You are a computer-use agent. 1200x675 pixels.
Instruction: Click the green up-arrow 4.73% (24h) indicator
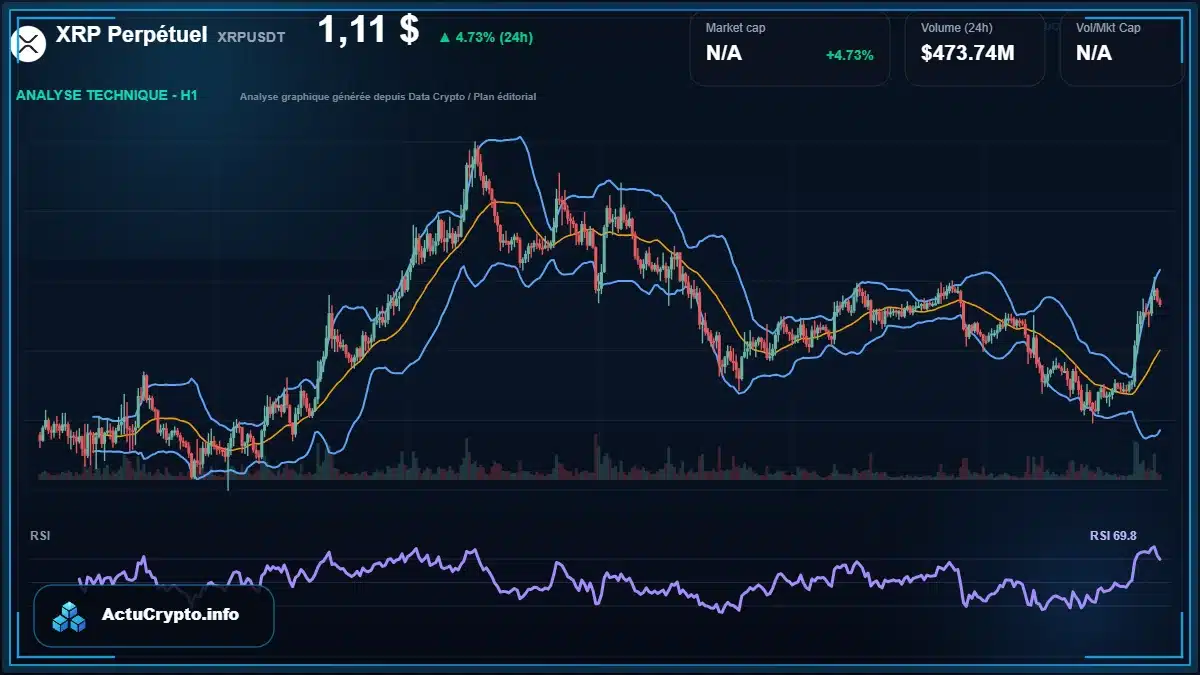pos(486,37)
